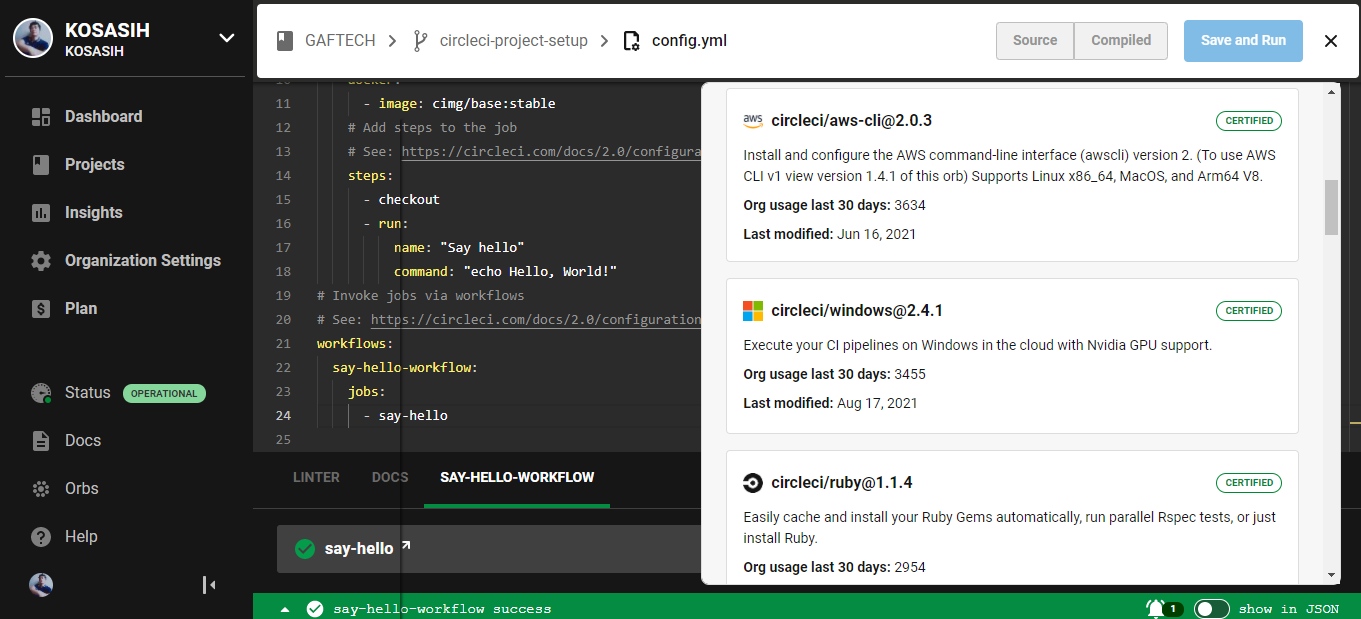Go to Projects in the sidebar
This screenshot has height=619, width=1361.
coord(95,165)
